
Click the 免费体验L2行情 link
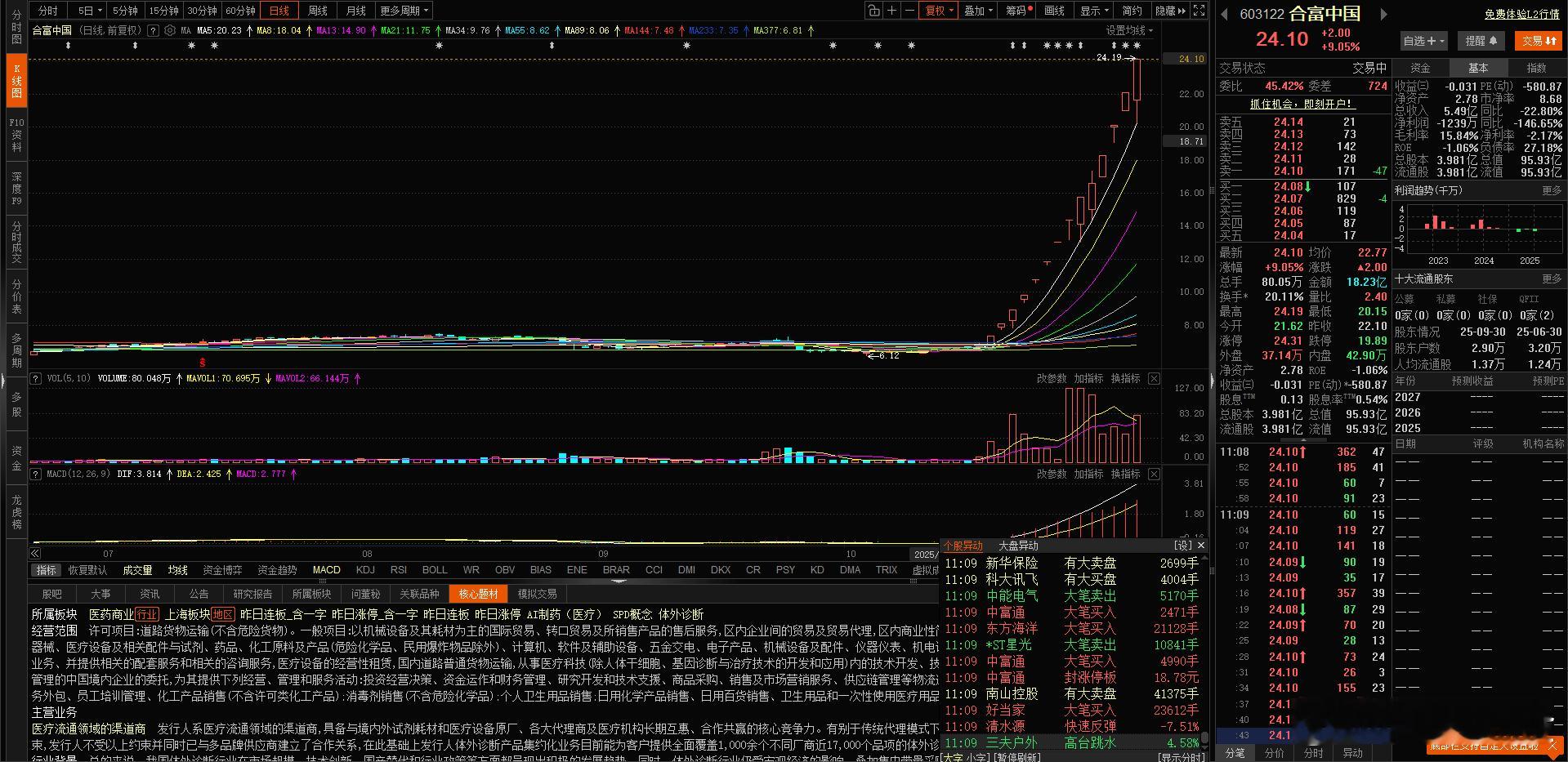point(1521,14)
